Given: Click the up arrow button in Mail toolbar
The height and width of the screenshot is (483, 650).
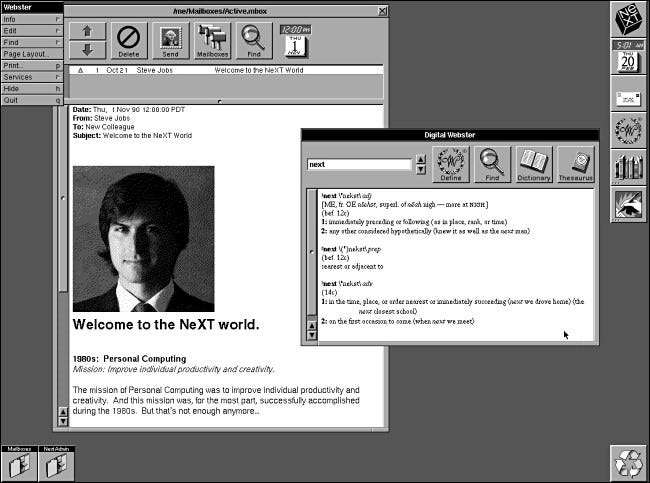Looking at the screenshot, I should coord(87,31).
